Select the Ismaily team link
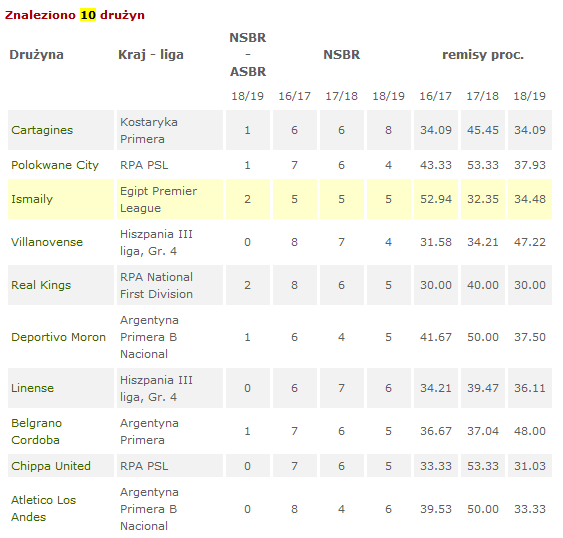 (32, 199)
